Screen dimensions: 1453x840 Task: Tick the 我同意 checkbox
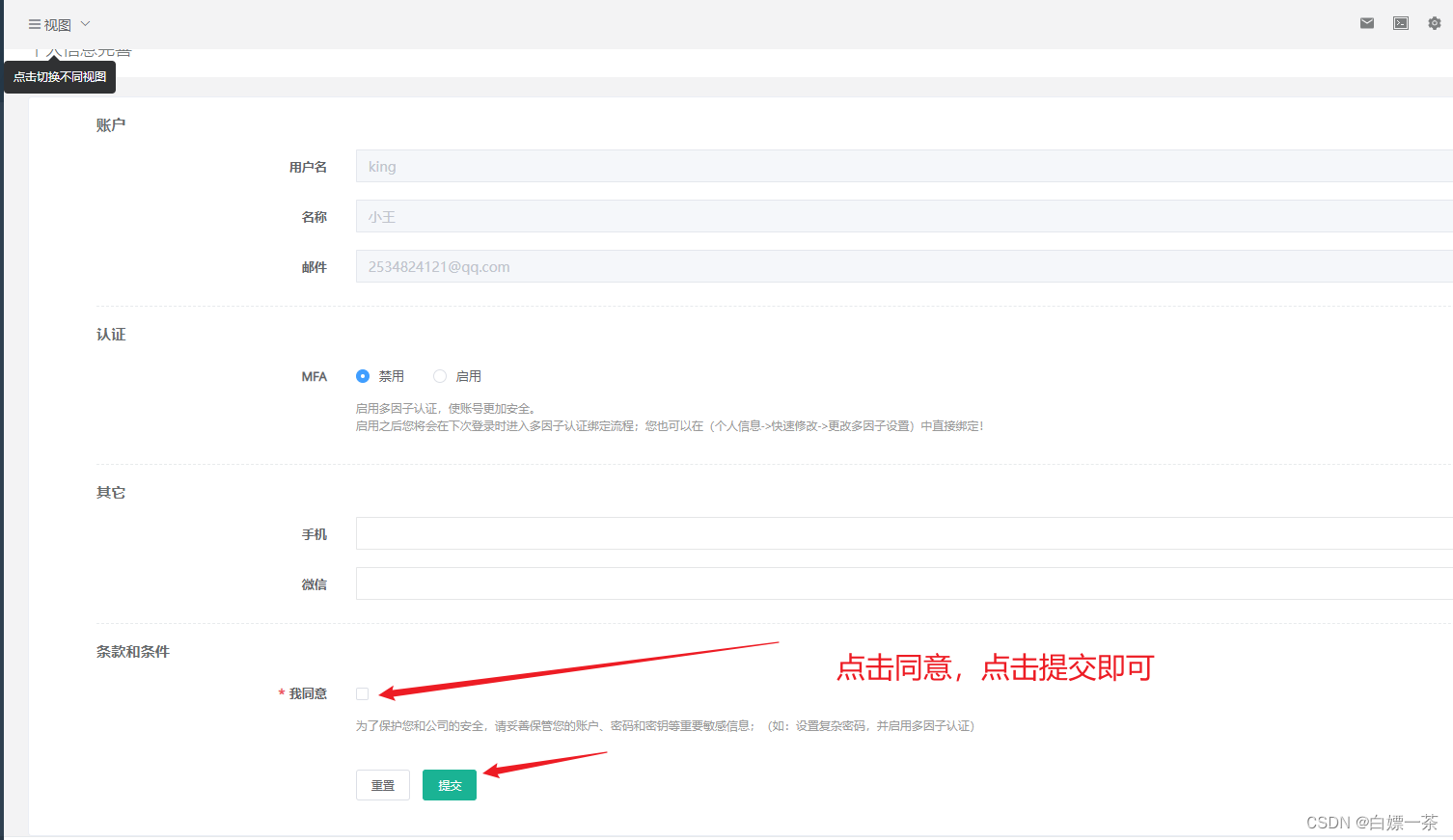(363, 693)
